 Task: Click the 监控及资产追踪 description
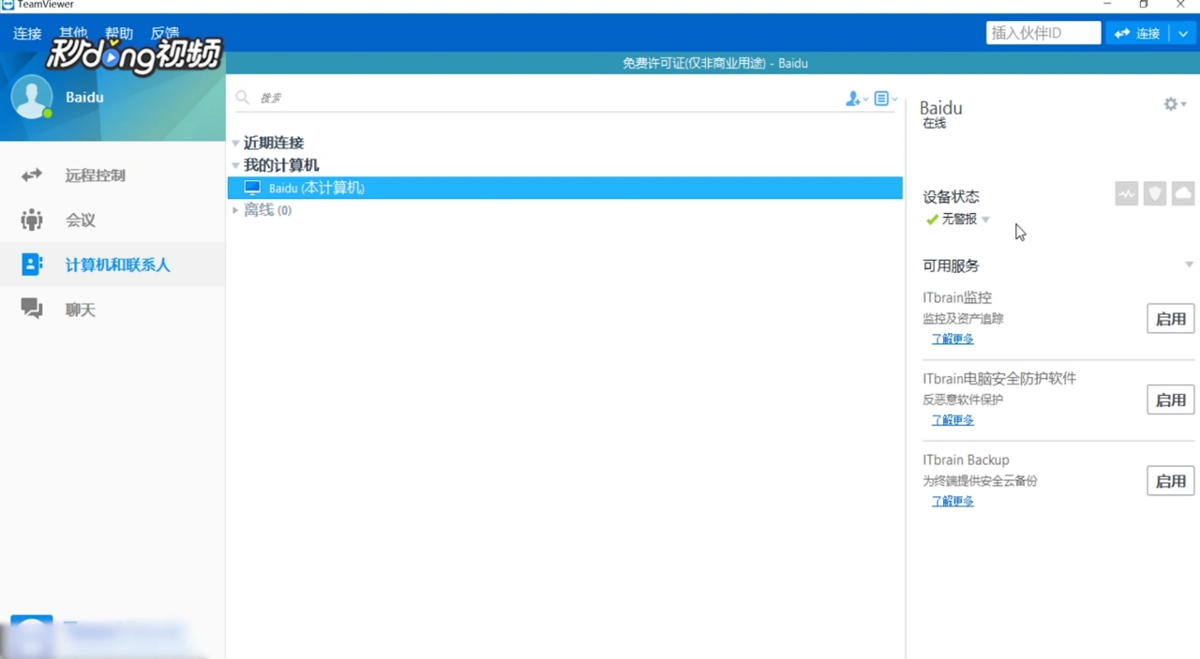click(962, 319)
